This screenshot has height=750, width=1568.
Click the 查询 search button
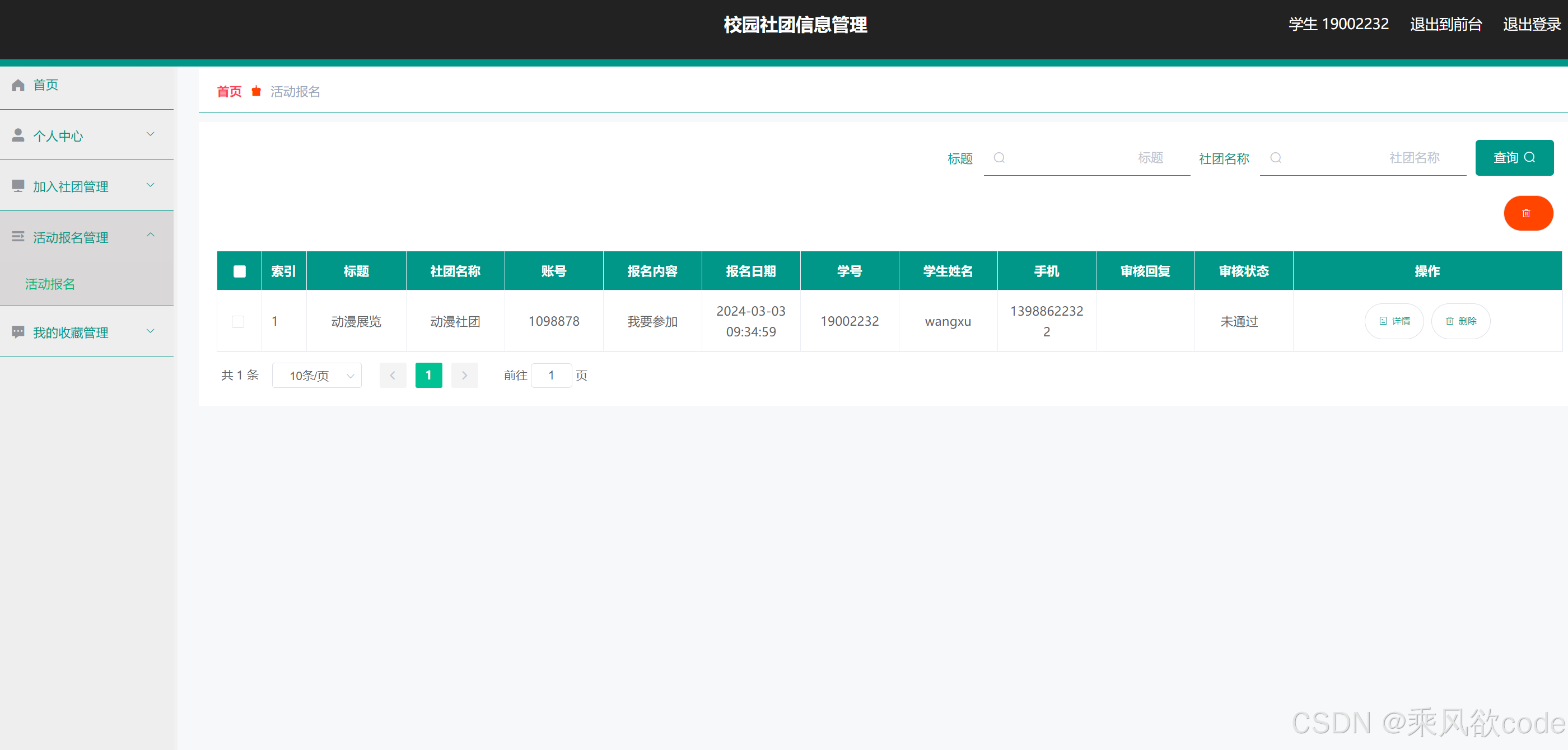coord(1514,157)
